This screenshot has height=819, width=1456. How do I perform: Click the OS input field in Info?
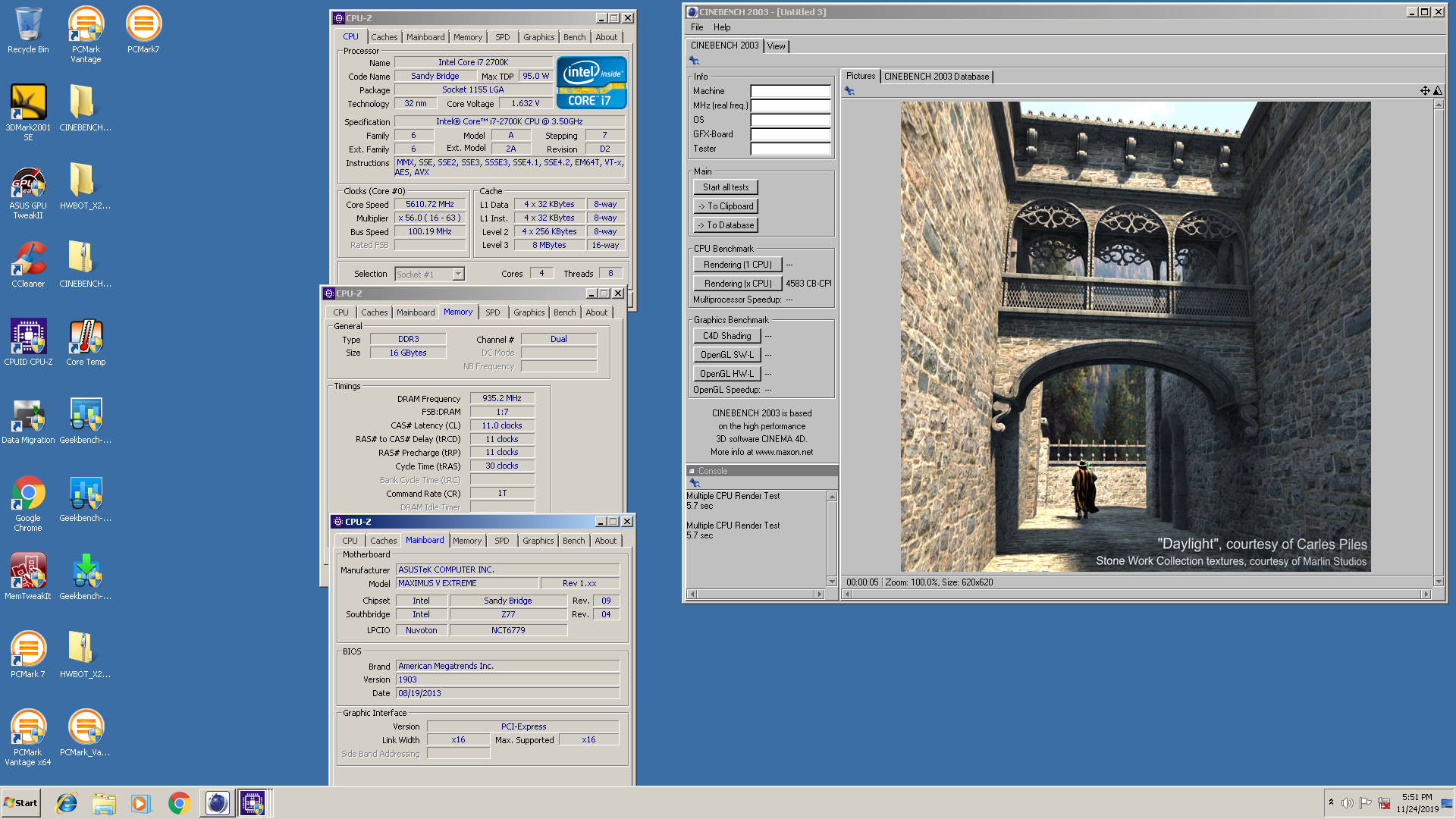click(x=791, y=120)
